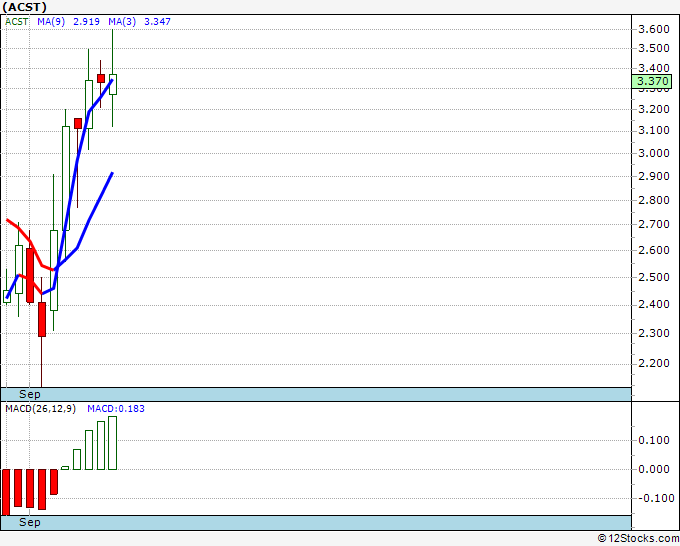Click the red moving average line
This screenshot has height=546, width=680.
pyautogui.click(x=30, y=245)
